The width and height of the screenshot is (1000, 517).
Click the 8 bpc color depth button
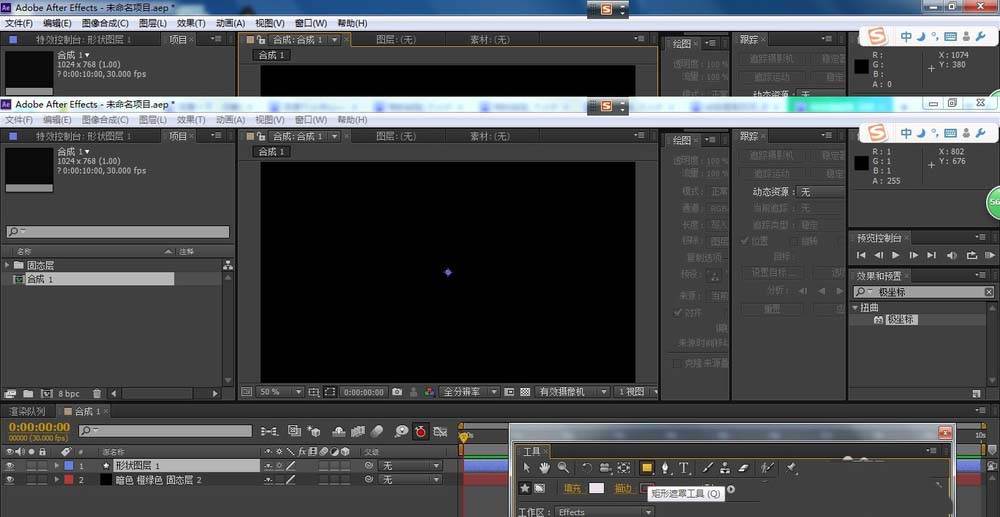(x=69, y=393)
